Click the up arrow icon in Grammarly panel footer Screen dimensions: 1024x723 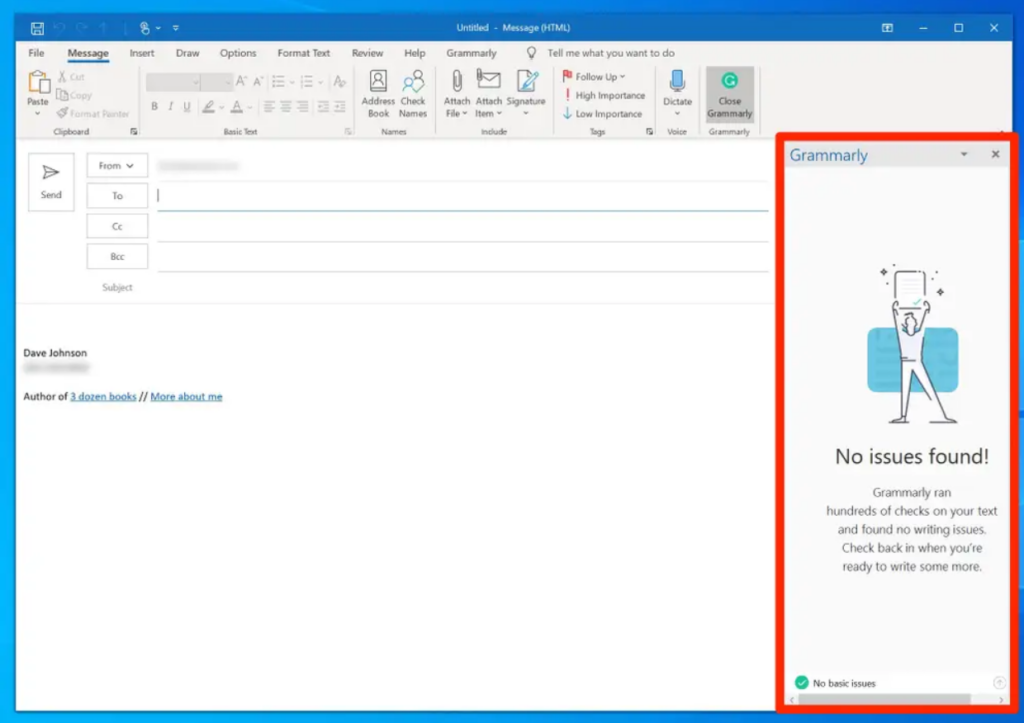[999, 683]
